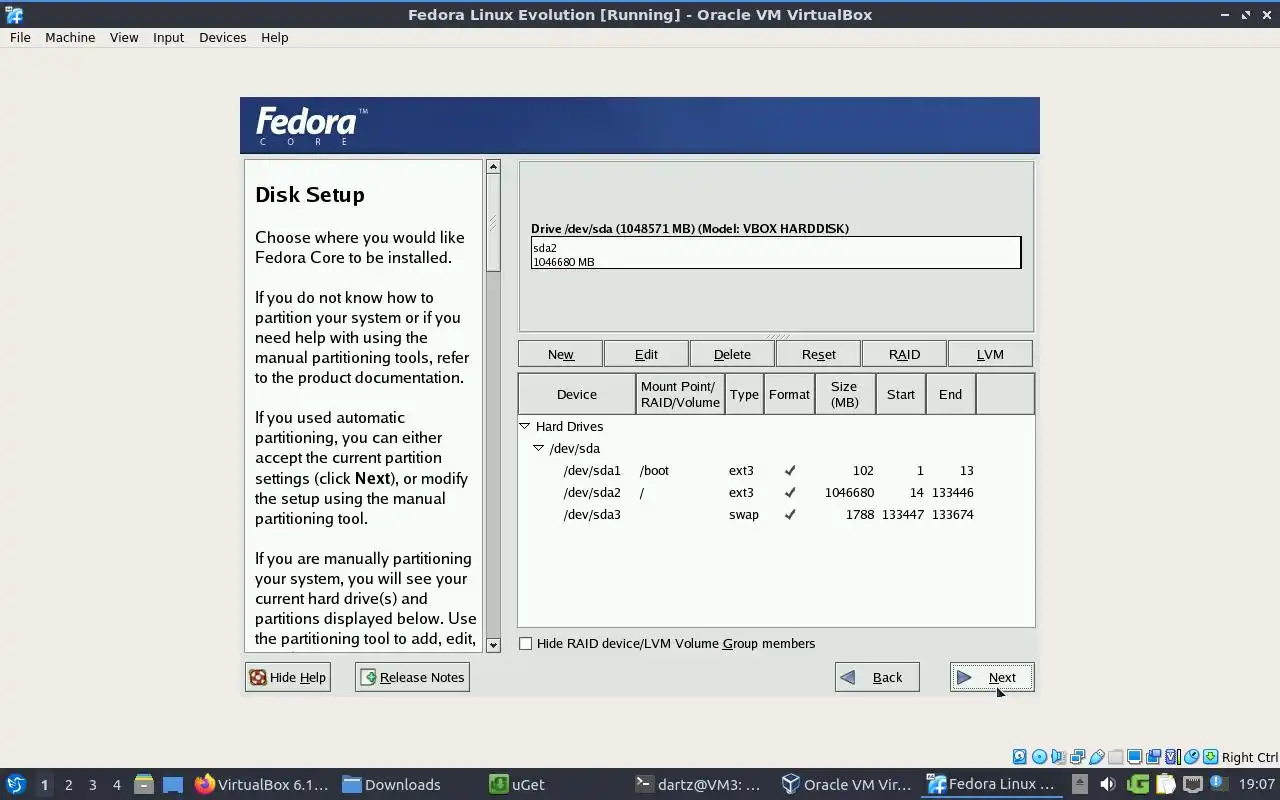Click the Next button
This screenshot has height=800, width=1280.
(991, 677)
